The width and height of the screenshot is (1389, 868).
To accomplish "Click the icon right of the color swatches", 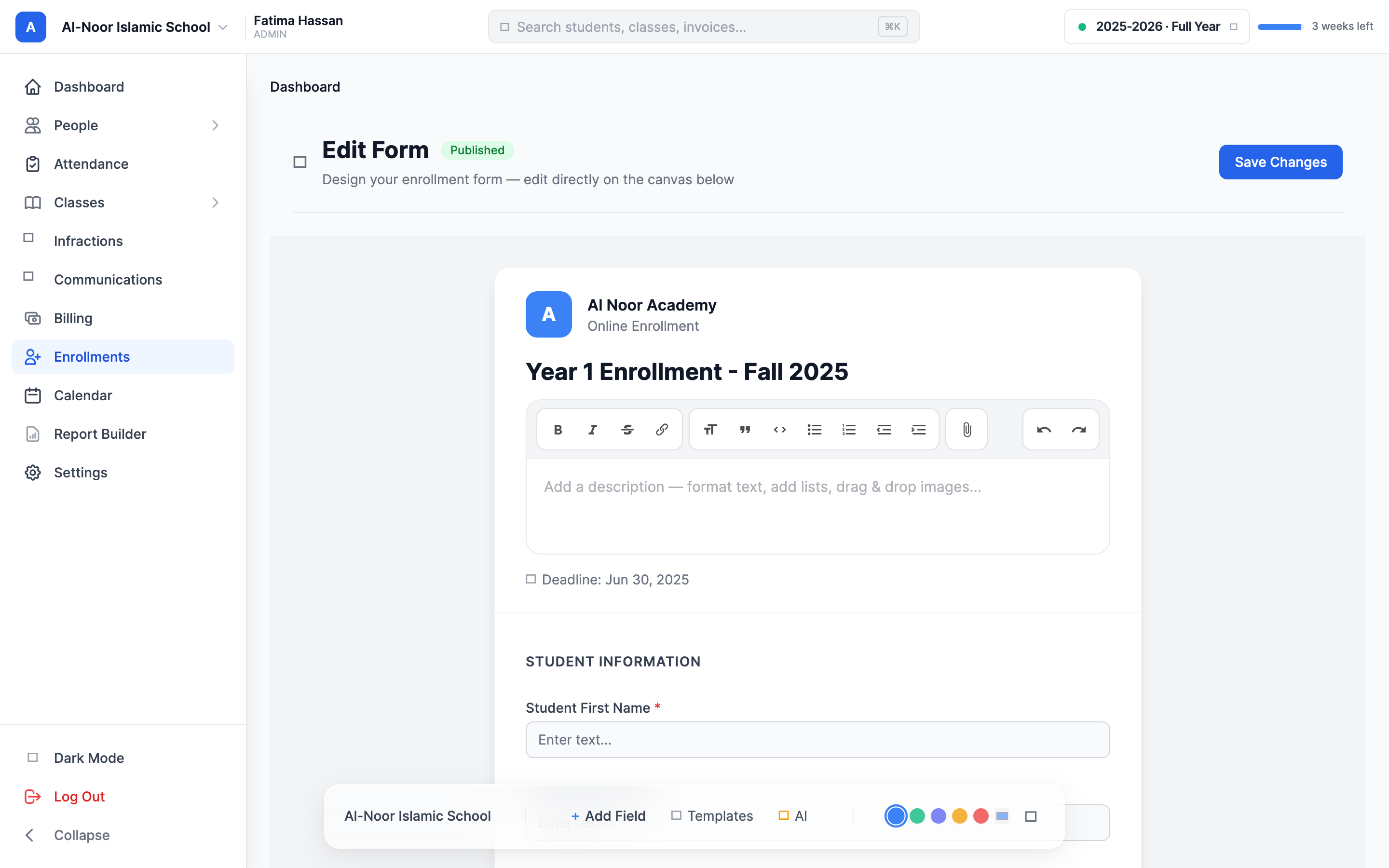I will click(1031, 816).
